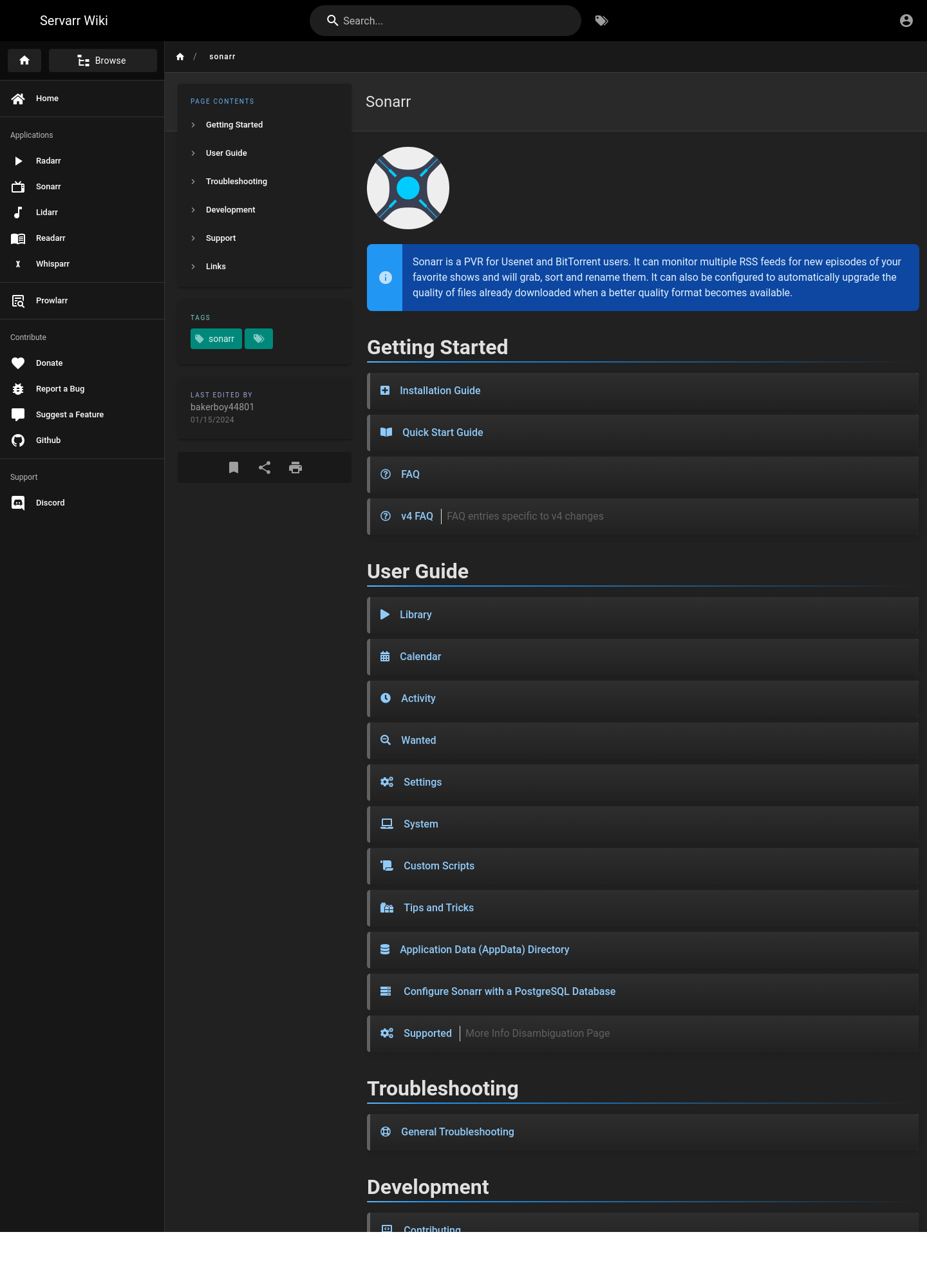Click the sonarr tag chip
Screen dimensions: 927x1288
pos(216,339)
